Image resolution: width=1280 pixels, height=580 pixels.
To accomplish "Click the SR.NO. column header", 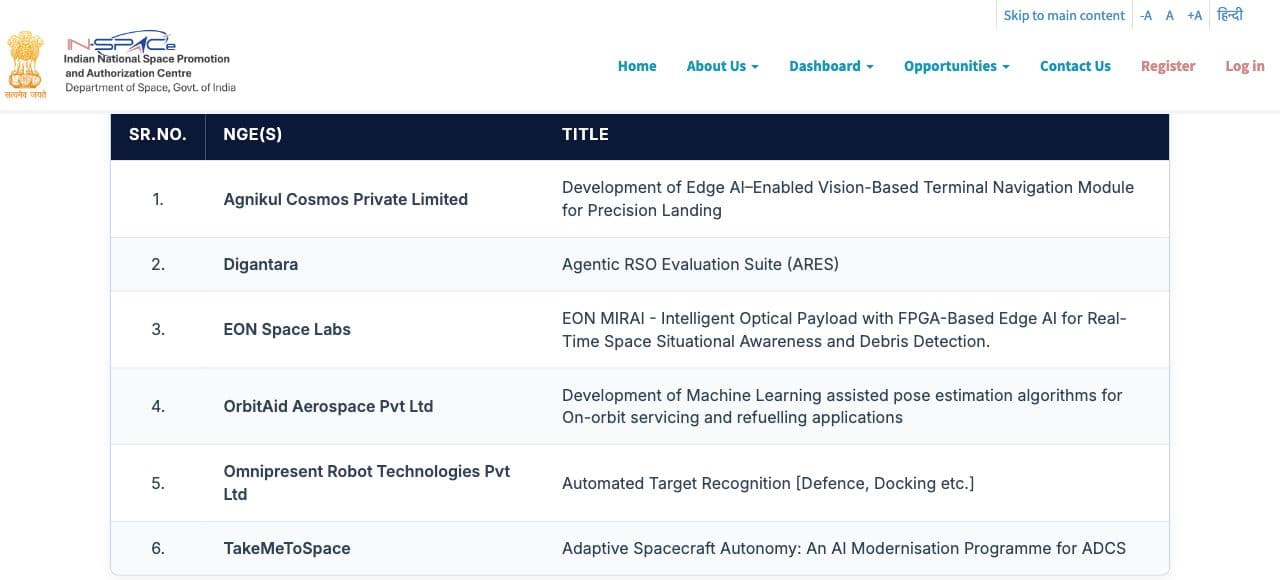I will pyautogui.click(x=158, y=134).
